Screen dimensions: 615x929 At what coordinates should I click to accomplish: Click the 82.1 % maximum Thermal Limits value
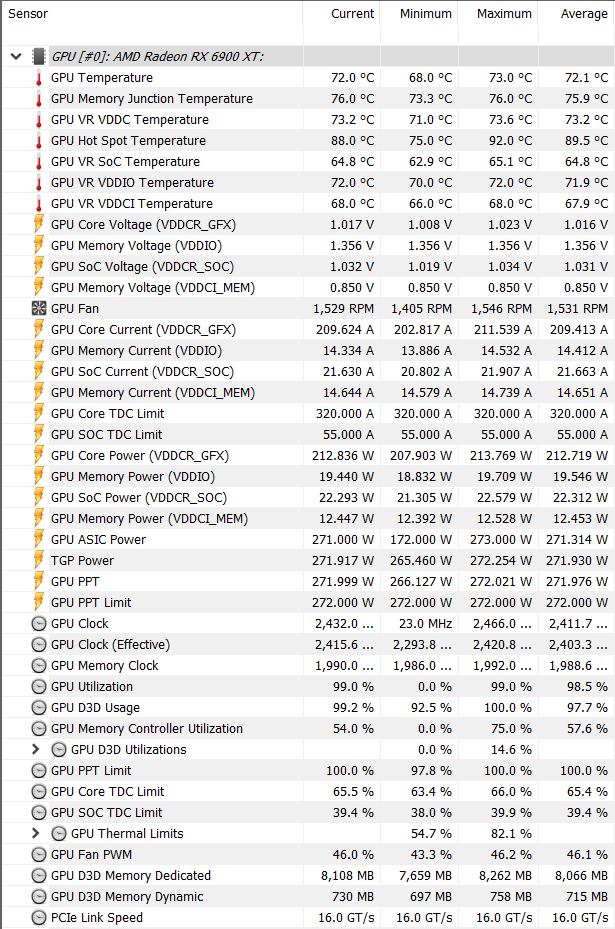[511, 834]
